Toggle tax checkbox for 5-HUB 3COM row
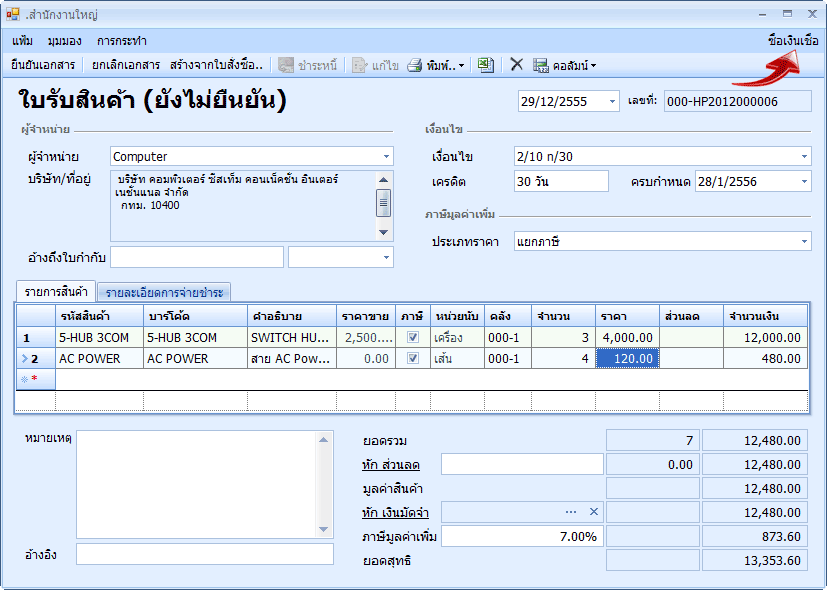The width and height of the screenshot is (827, 590). tap(413, 338)
